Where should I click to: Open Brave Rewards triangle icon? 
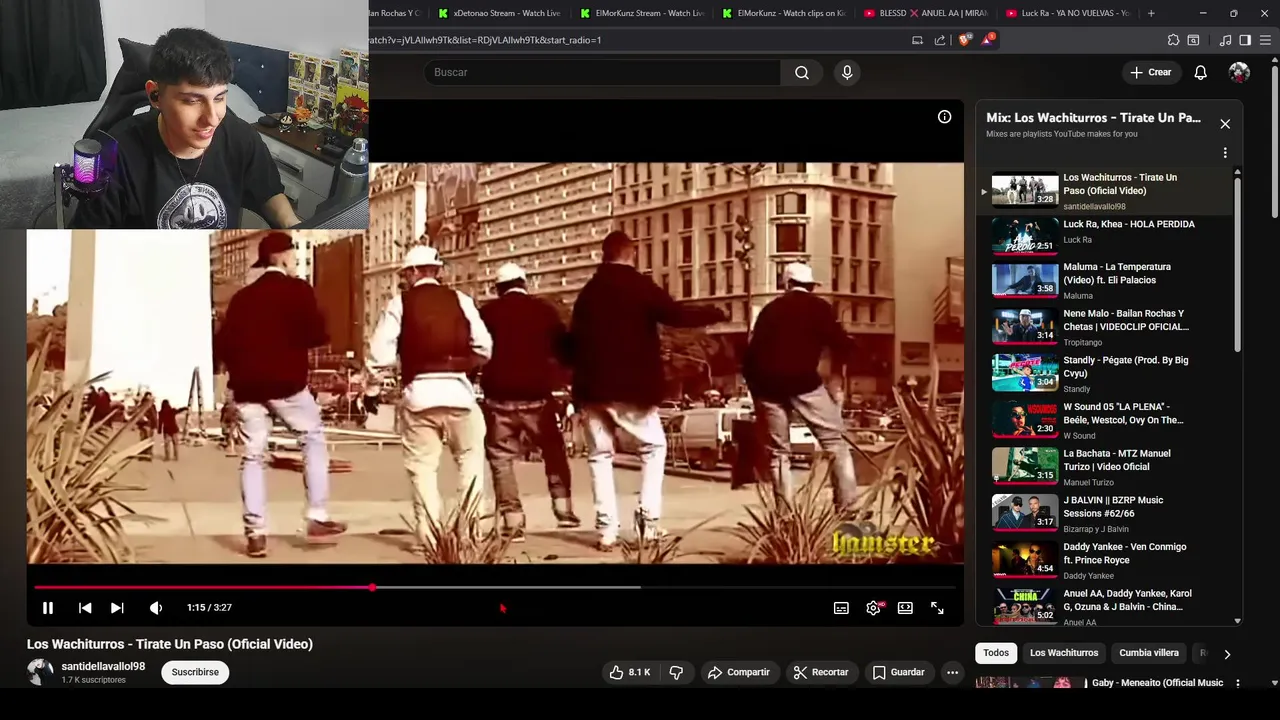pos(988,40)
